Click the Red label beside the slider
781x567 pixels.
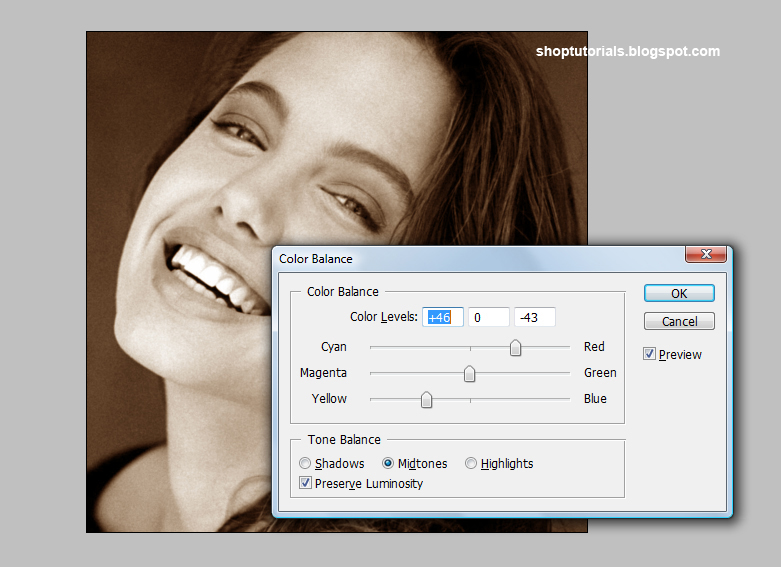pyautogui.click(x=594, y=347)
